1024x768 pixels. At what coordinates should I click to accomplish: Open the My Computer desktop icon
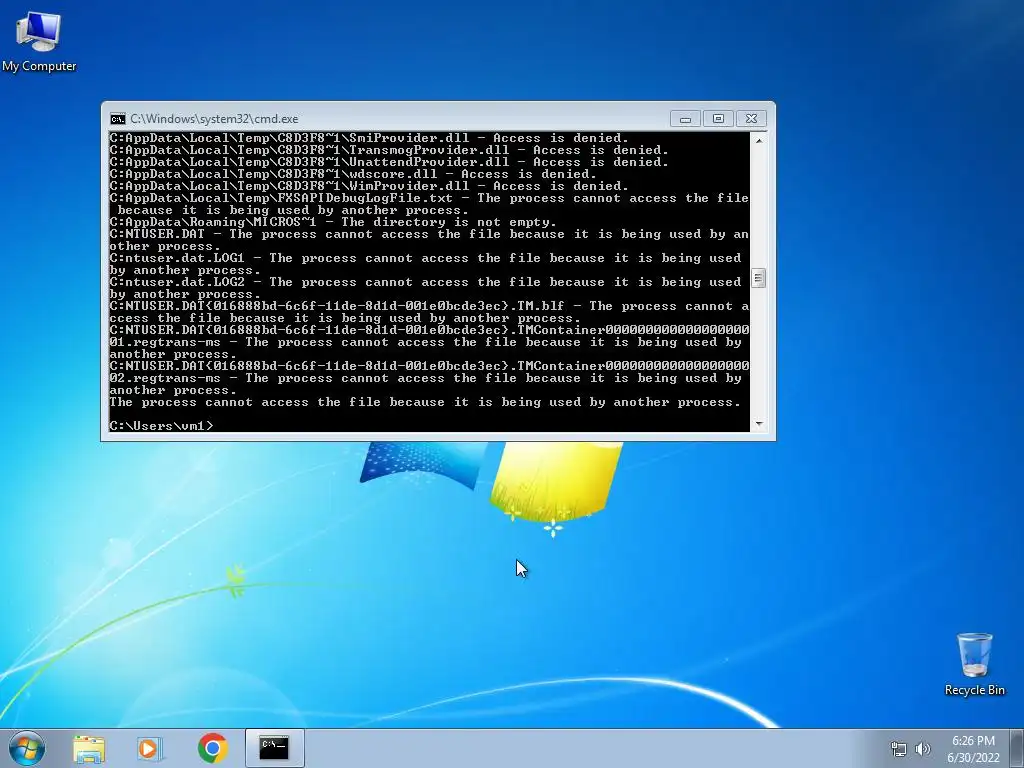[39, 42]
